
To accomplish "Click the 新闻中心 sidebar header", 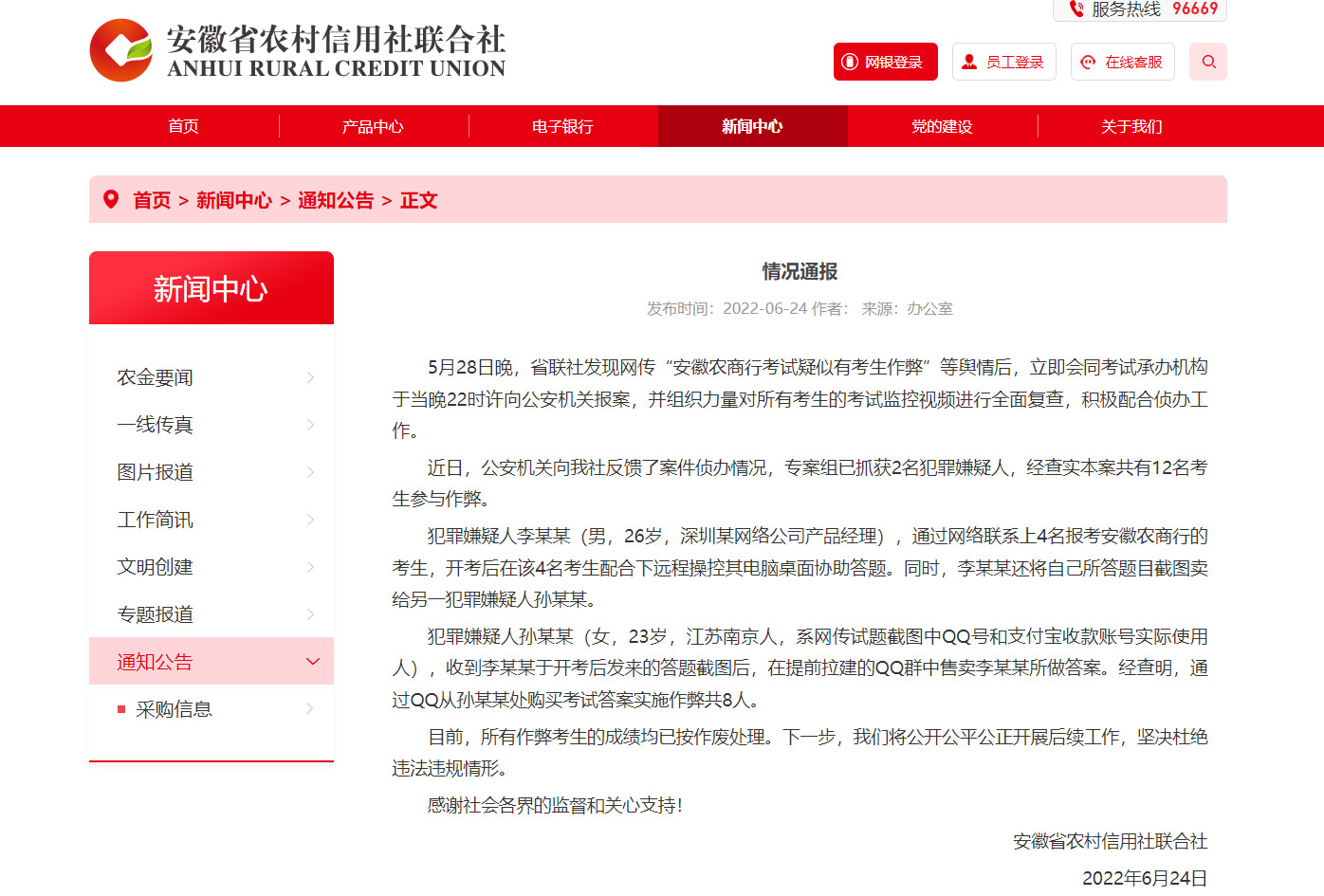I will point(211,288).
